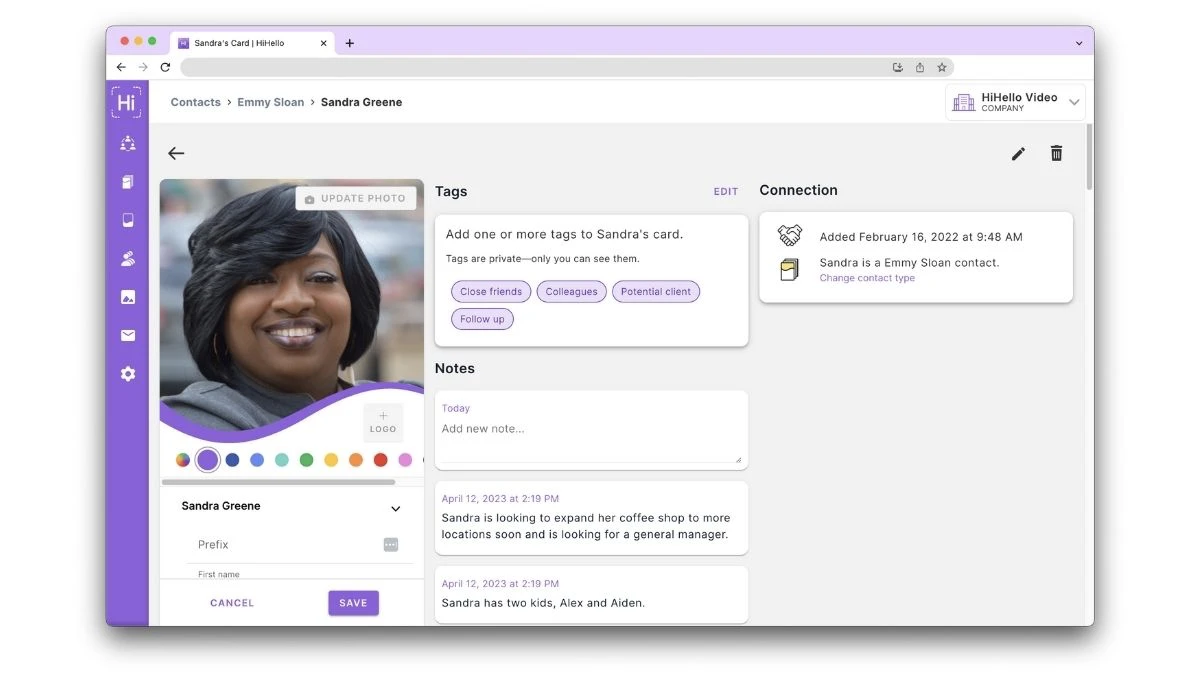The image size is (1200, 677).
Task: Click the trash delete icon near top right
Action: pos(1056,153)
